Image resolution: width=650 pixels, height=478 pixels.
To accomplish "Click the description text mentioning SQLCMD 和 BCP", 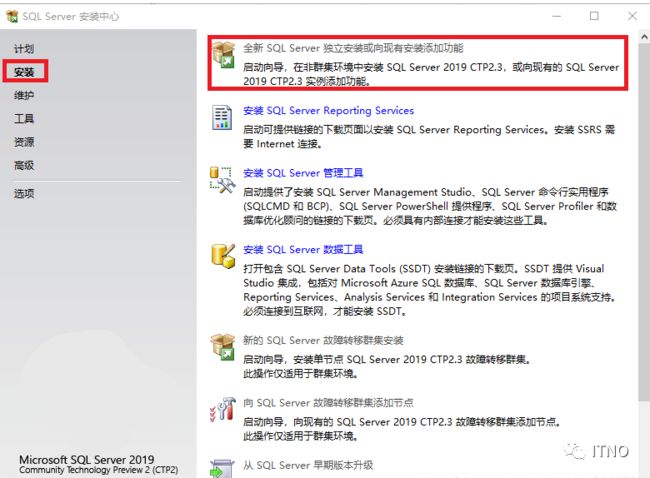I will [430, 206].
